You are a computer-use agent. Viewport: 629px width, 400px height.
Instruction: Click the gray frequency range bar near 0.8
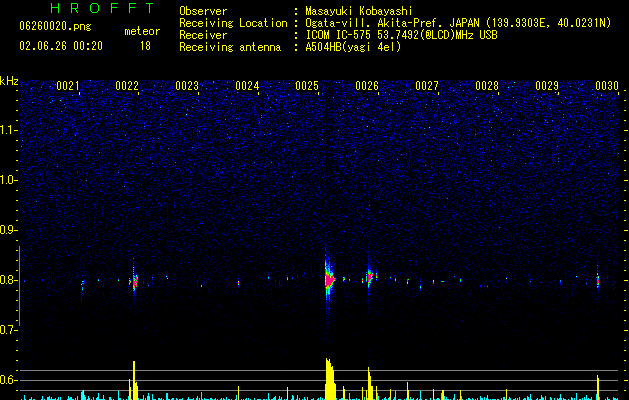(x=19, y=286)
